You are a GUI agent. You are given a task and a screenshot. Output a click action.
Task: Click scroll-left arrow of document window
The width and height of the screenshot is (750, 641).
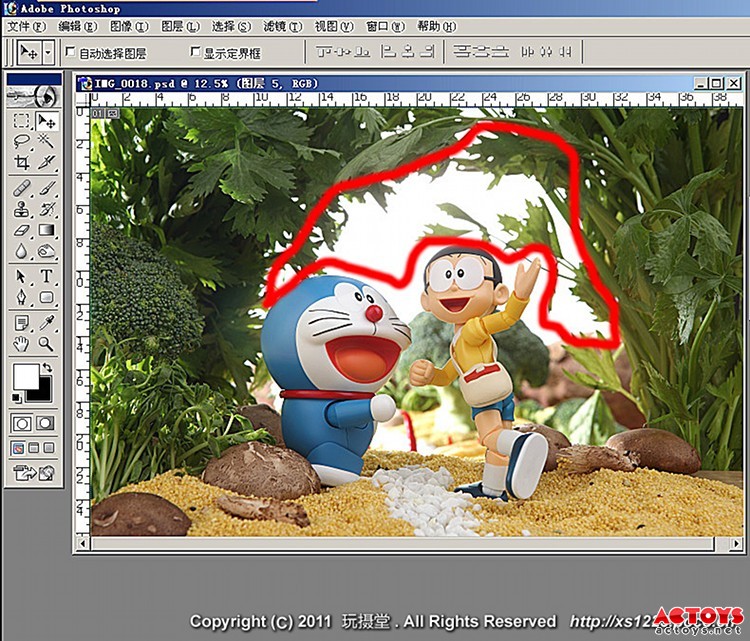click(x=84, y=544)
